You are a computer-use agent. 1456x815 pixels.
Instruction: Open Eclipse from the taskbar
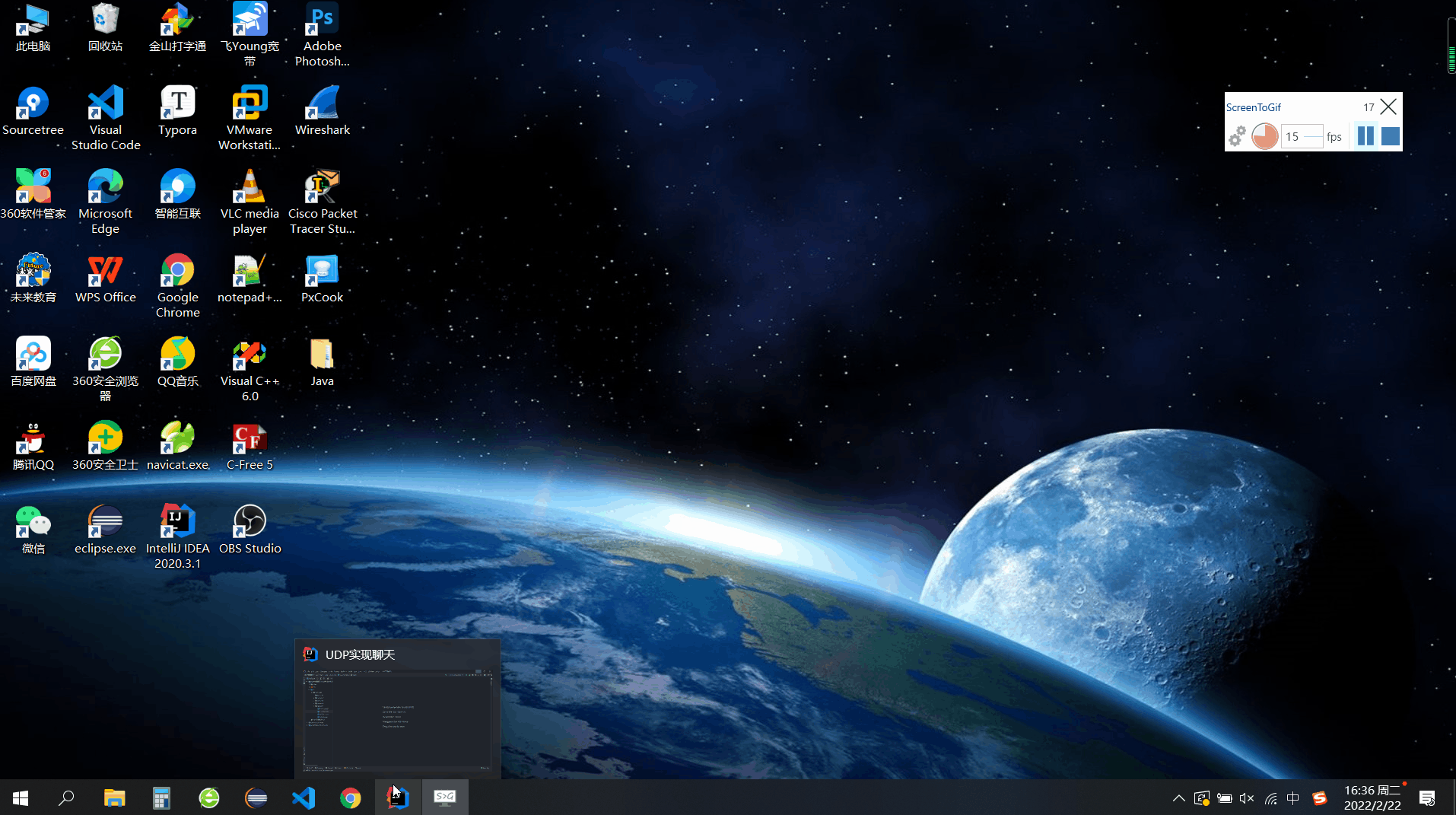tap(256, 797)
